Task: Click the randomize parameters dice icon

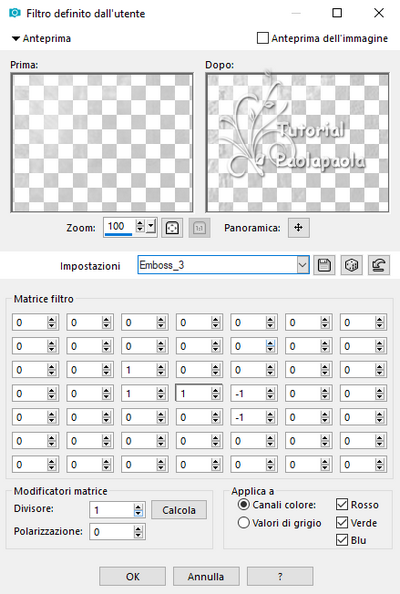Action: point(352,265)
